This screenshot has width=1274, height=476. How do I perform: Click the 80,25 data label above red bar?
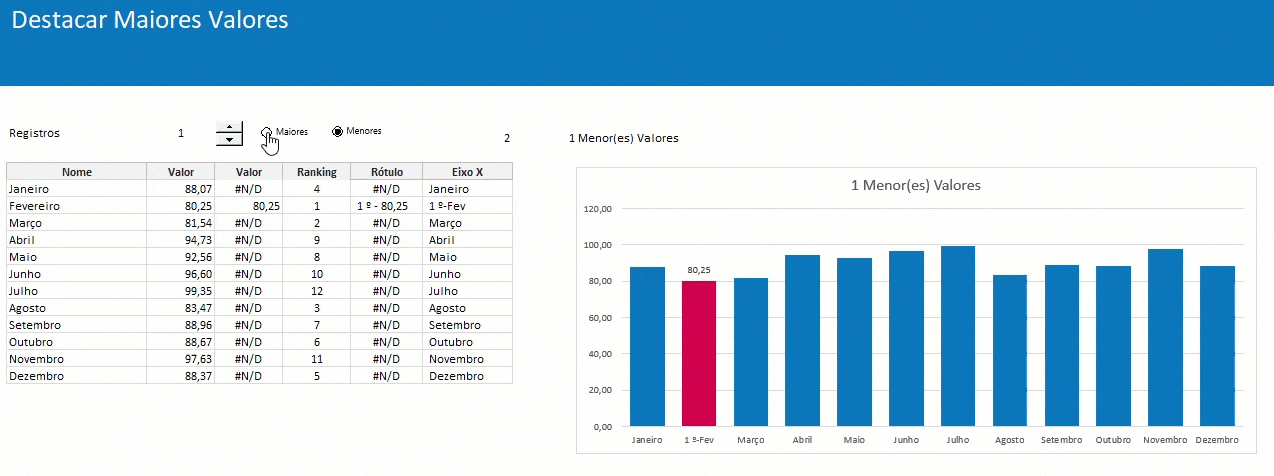699,270
